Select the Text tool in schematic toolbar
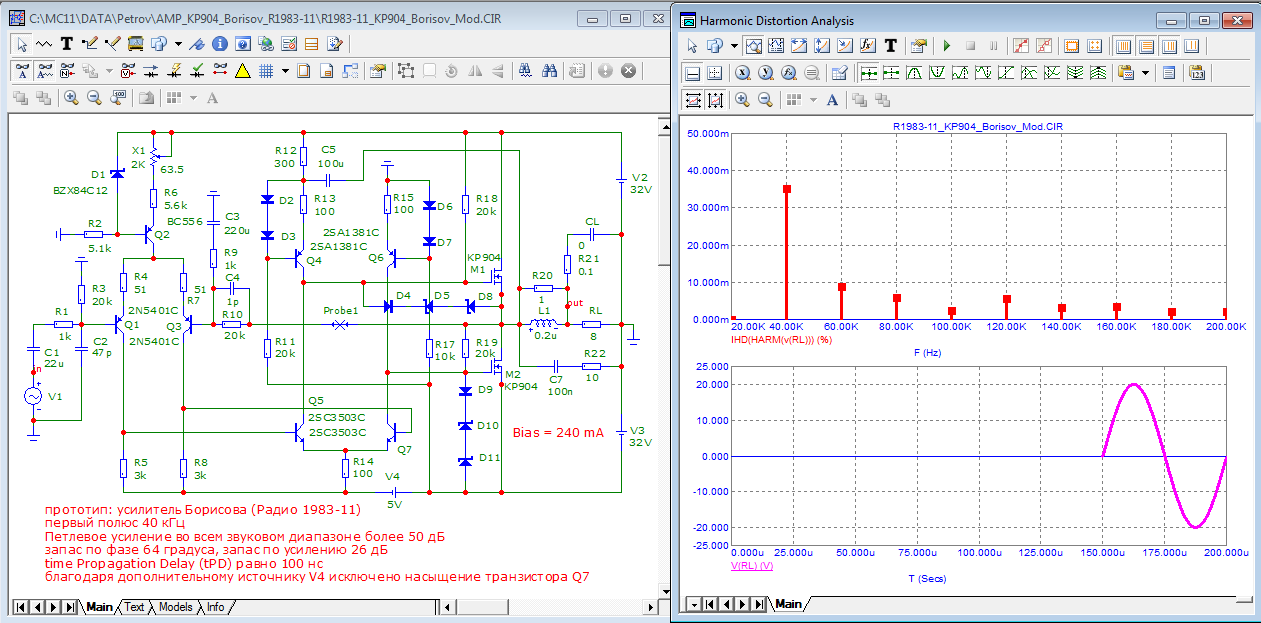This screenshot has width=1261, height=623. pyautogui.click(x=67, y=44)
